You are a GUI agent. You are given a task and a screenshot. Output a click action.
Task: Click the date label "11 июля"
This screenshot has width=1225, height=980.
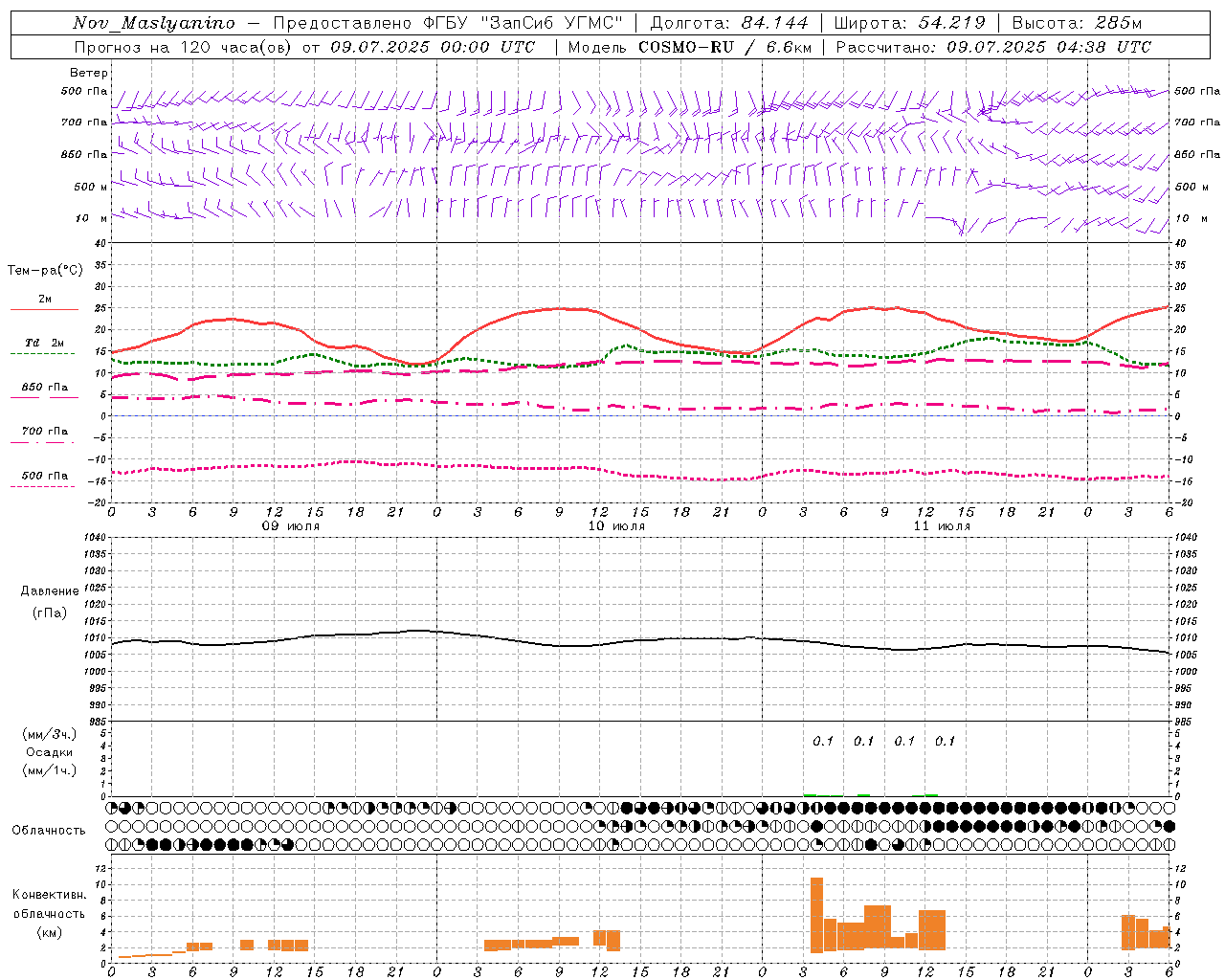(942, 526)
